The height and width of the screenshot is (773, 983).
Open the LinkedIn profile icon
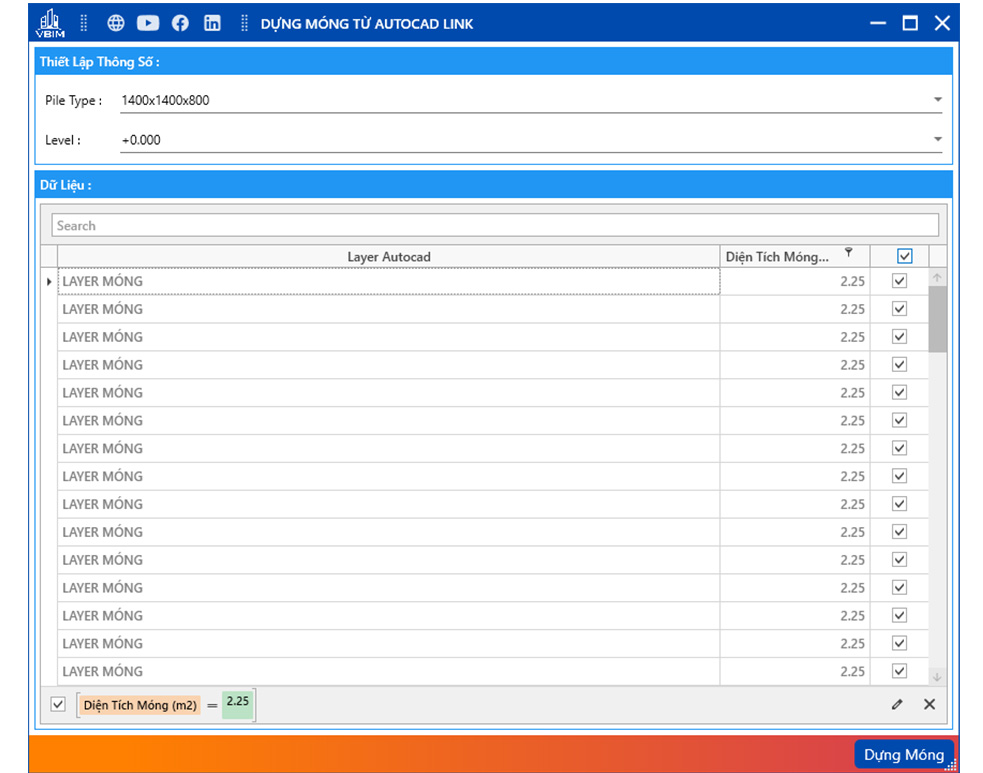pos(212,23)
